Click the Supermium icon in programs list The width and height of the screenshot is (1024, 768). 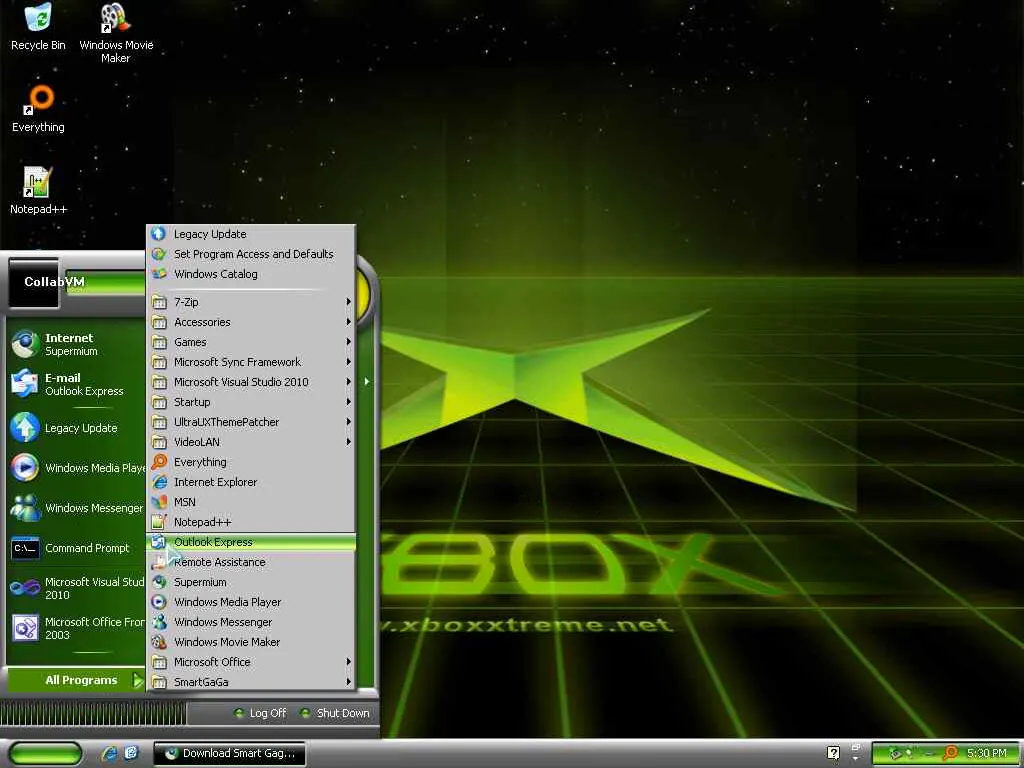pyautogui.click(x=159, y=582)
